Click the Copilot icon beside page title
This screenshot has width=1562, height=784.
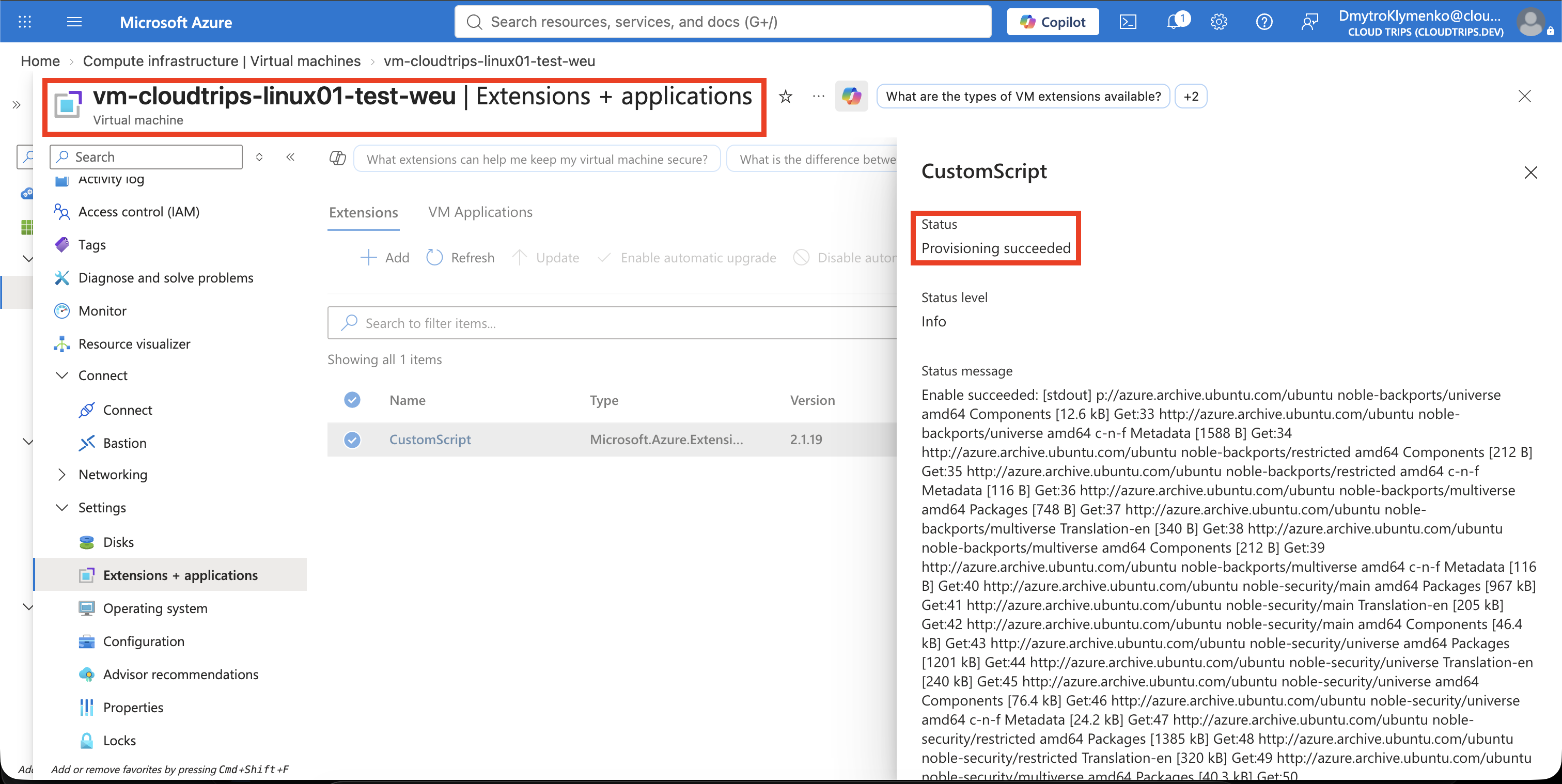pos(851,97)
